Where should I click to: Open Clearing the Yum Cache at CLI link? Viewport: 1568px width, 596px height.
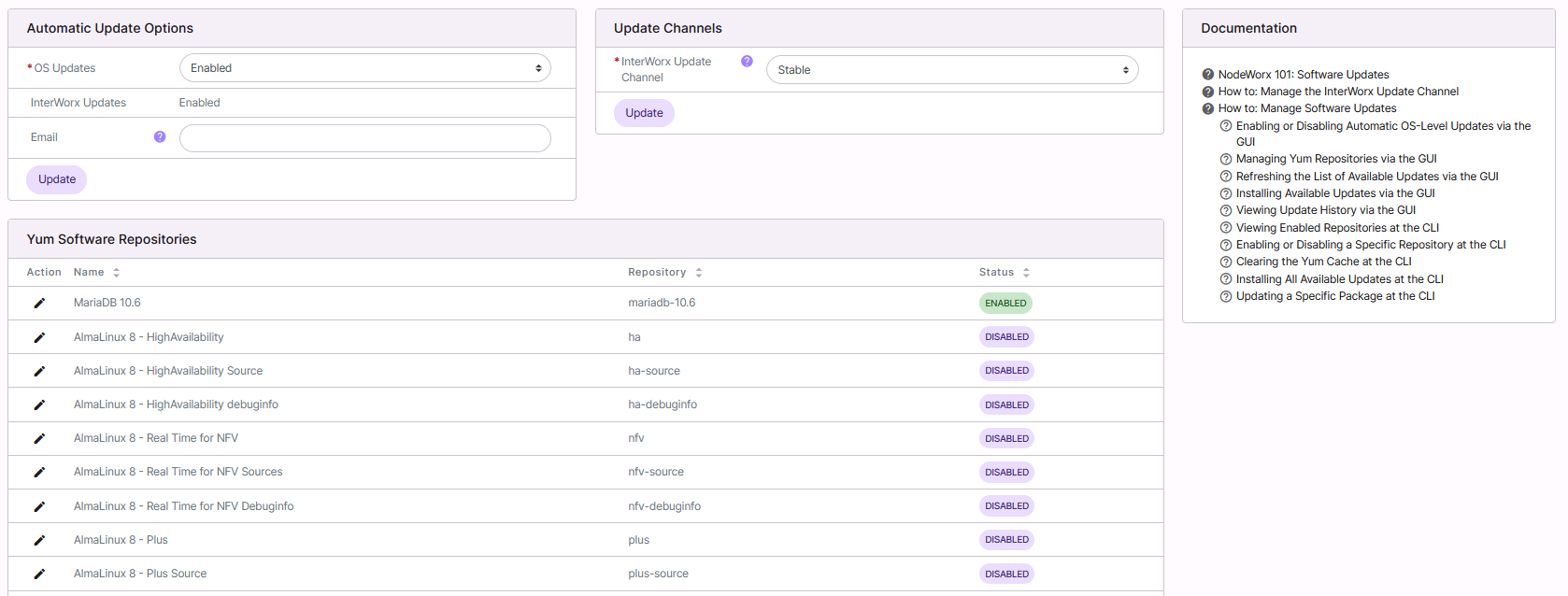[x=1323, y=262]
